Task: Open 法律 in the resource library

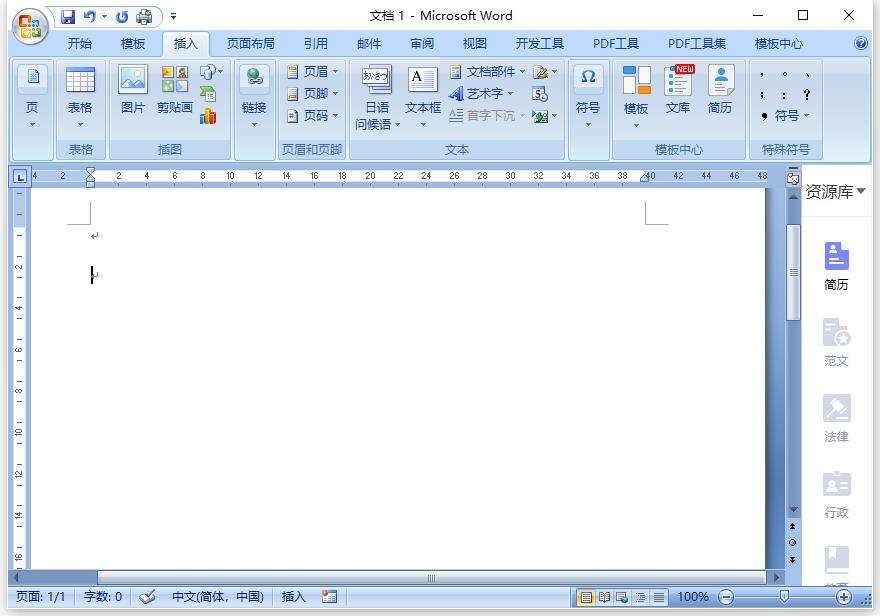Action: point(836,418)
